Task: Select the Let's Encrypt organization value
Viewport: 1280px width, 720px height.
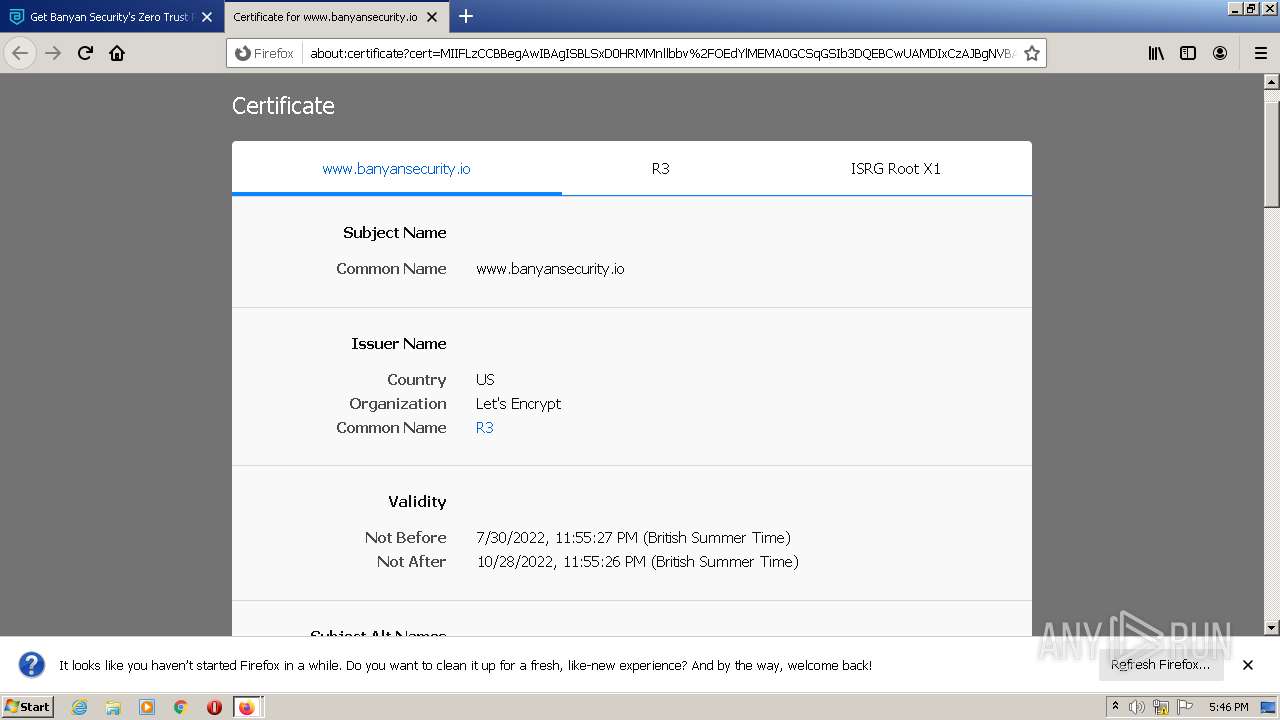Action: [518, 404]
